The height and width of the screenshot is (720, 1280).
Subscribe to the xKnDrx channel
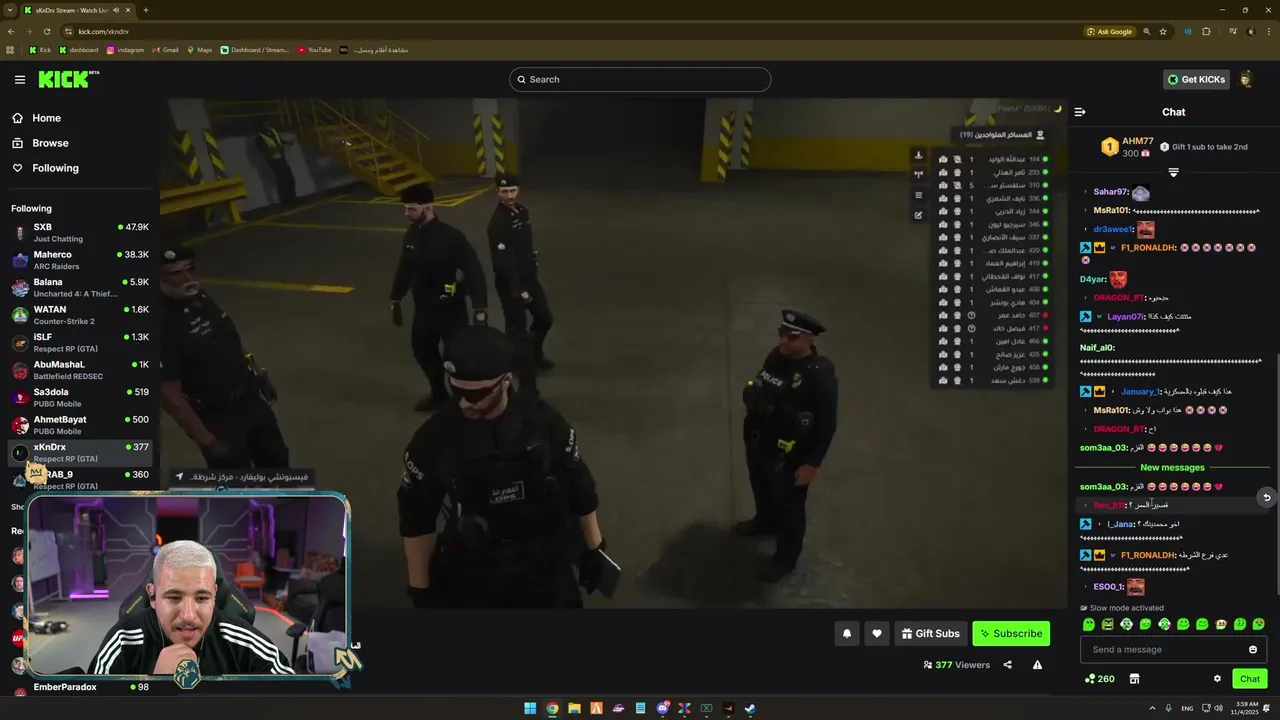(1011, 633)
